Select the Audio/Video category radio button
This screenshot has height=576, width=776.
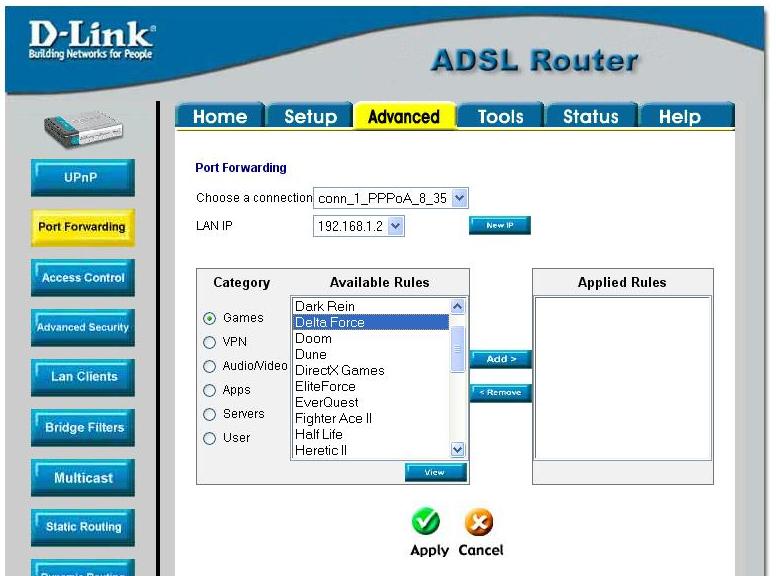[209, 366]
